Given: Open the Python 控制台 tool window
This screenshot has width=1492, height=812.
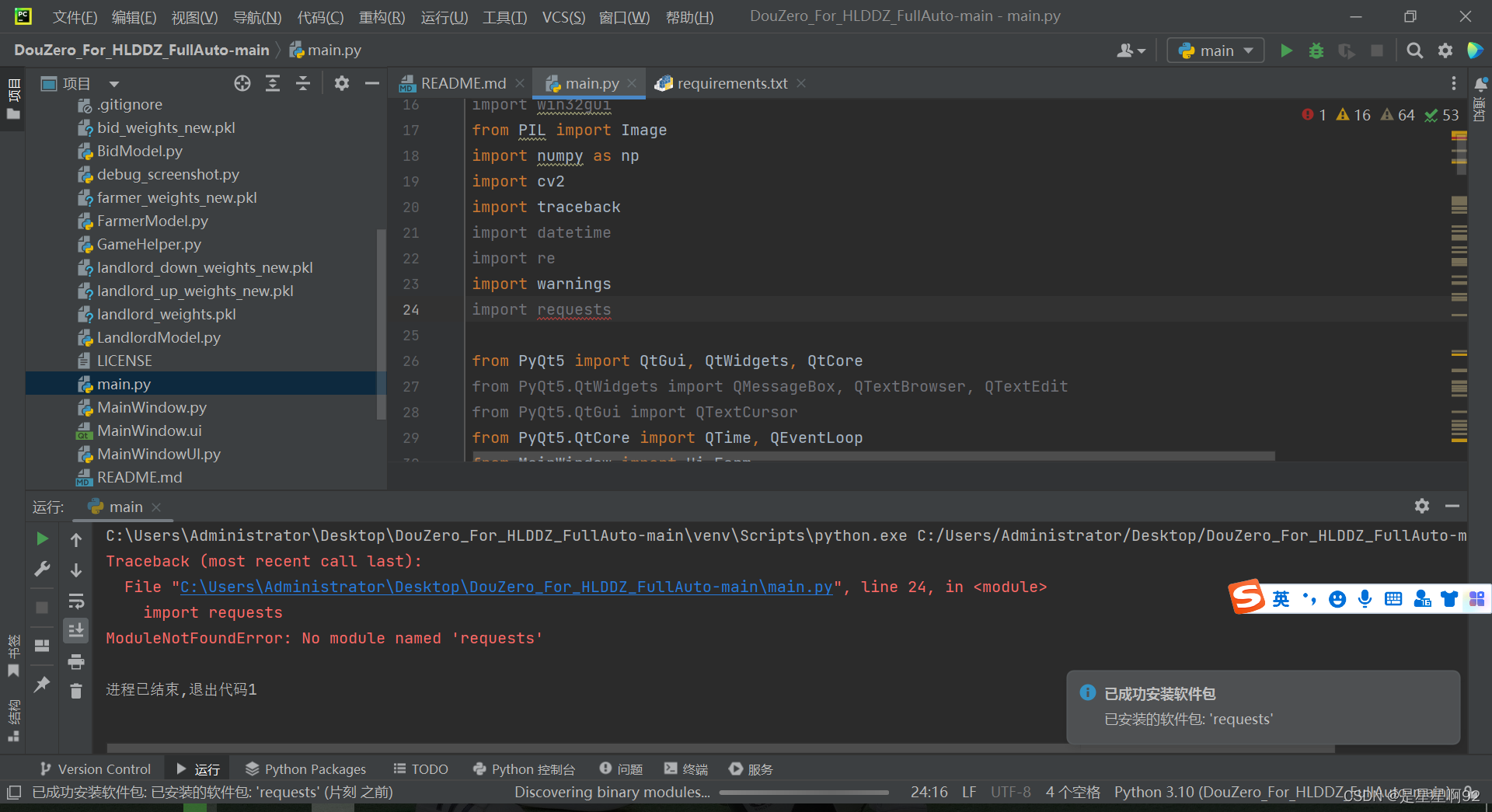Looking at the screenshot, I should (x=524, y=768).
